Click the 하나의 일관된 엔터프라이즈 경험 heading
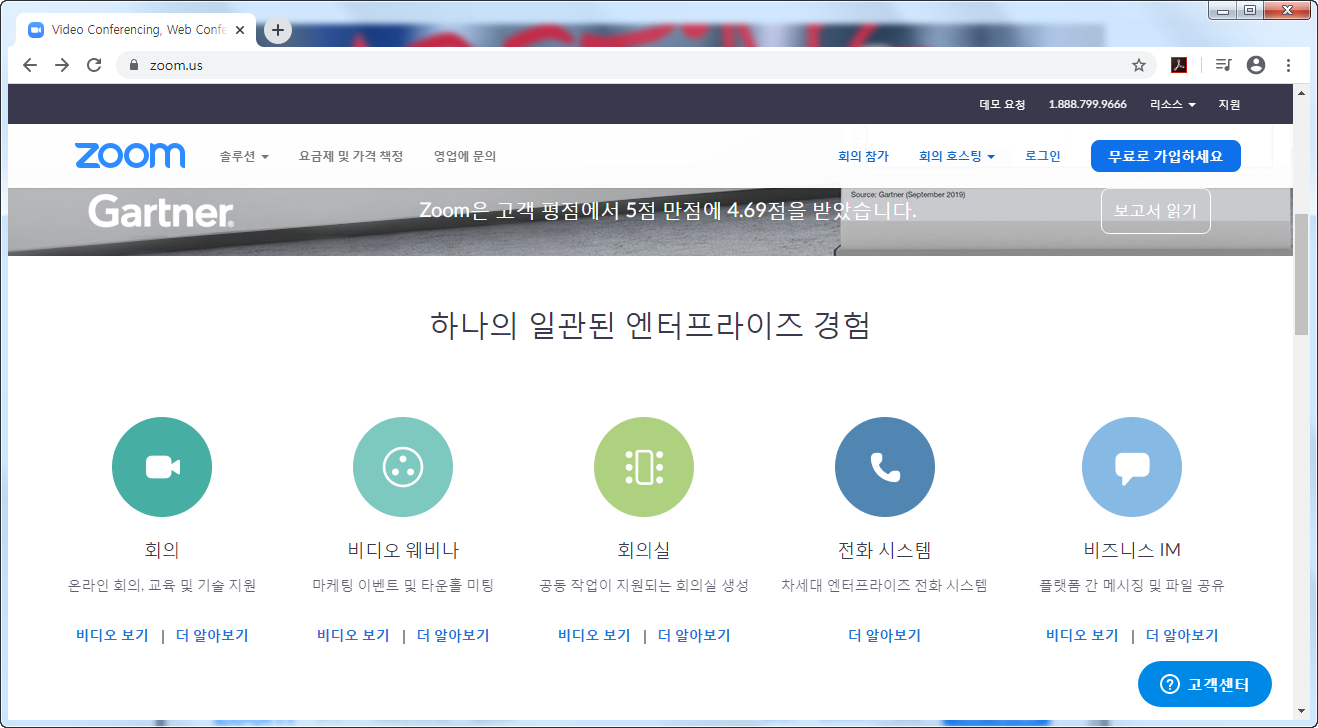This screenshot has height=728, width=1318. point(650,325)
